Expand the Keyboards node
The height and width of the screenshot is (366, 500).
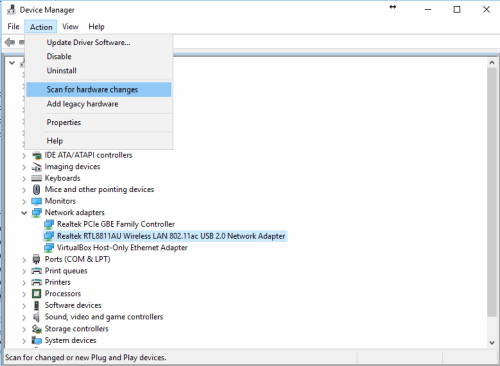coord(24,179)
